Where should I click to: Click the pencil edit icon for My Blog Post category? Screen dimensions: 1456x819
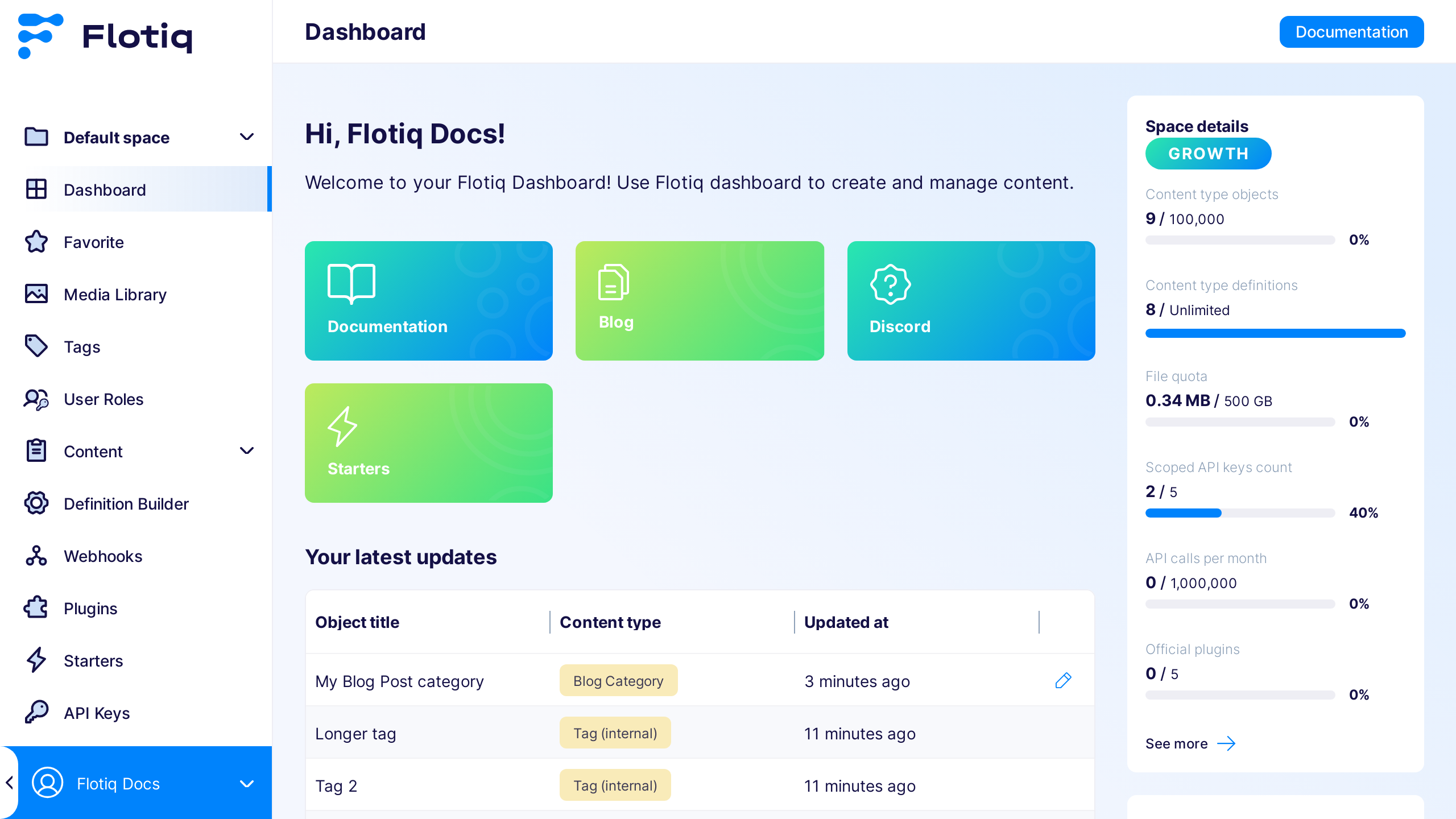[x=1063, y=681]
